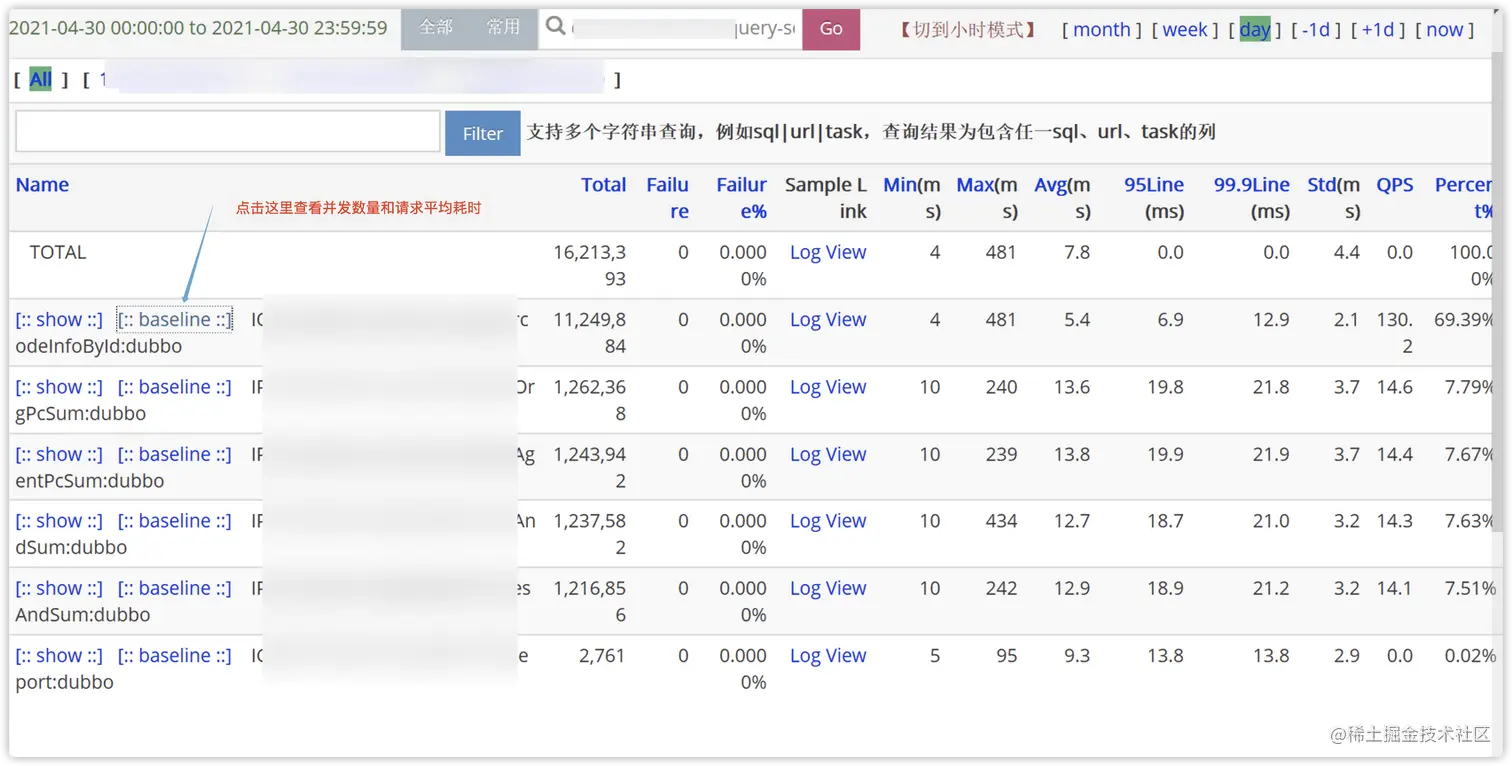Screen dimensions: 1512x766
Task: Choose the week time range
Action: coord(1185,30)
